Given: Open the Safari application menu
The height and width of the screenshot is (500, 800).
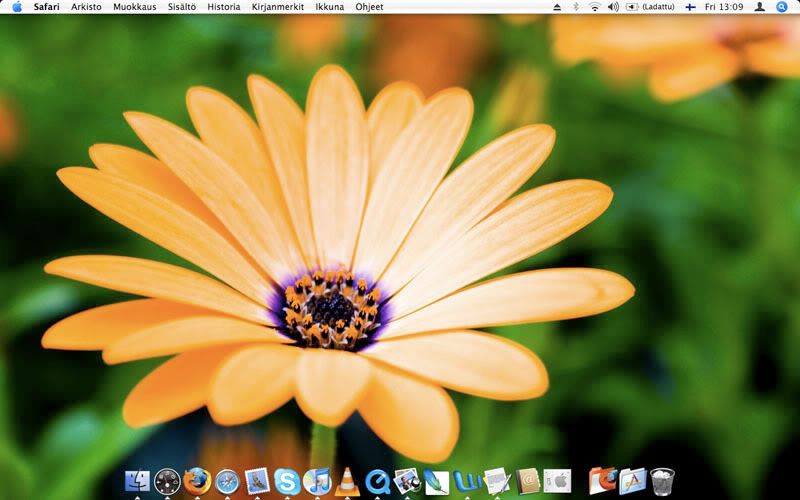Looking at the screenshot, I should [x=46, y=7].
